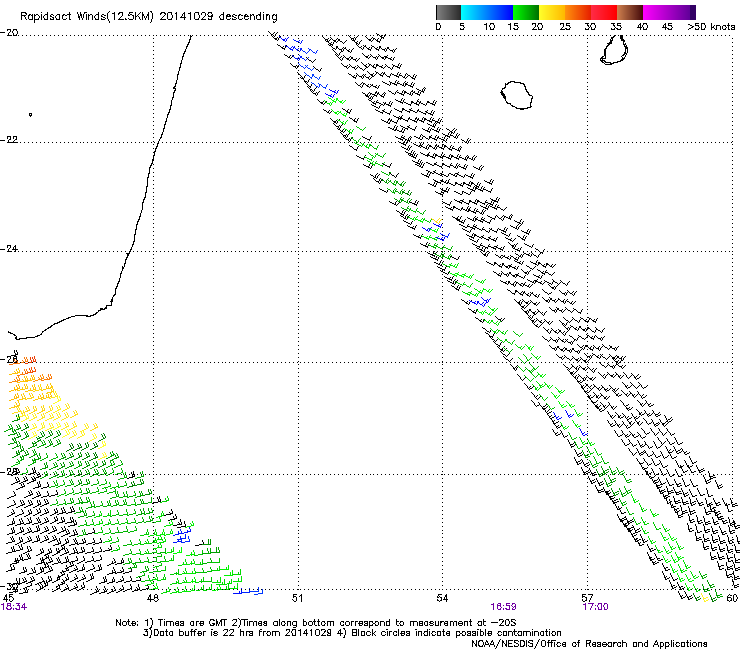Click the cyan-blue 5-15 knots legend swatch
The image size is (740, 650).
click(487, 12)
